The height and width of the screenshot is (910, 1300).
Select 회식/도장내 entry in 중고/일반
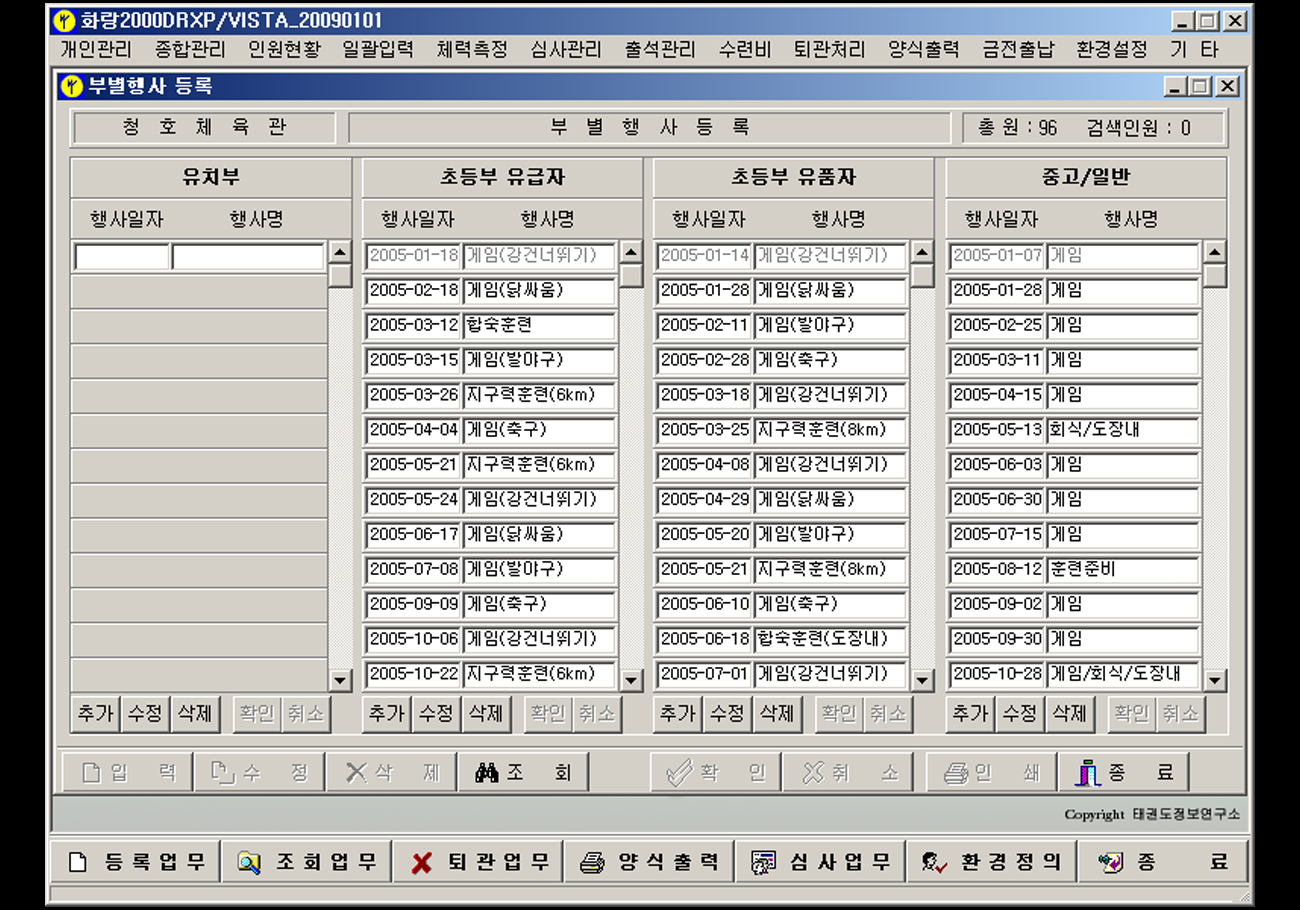tap(1123, 430)
